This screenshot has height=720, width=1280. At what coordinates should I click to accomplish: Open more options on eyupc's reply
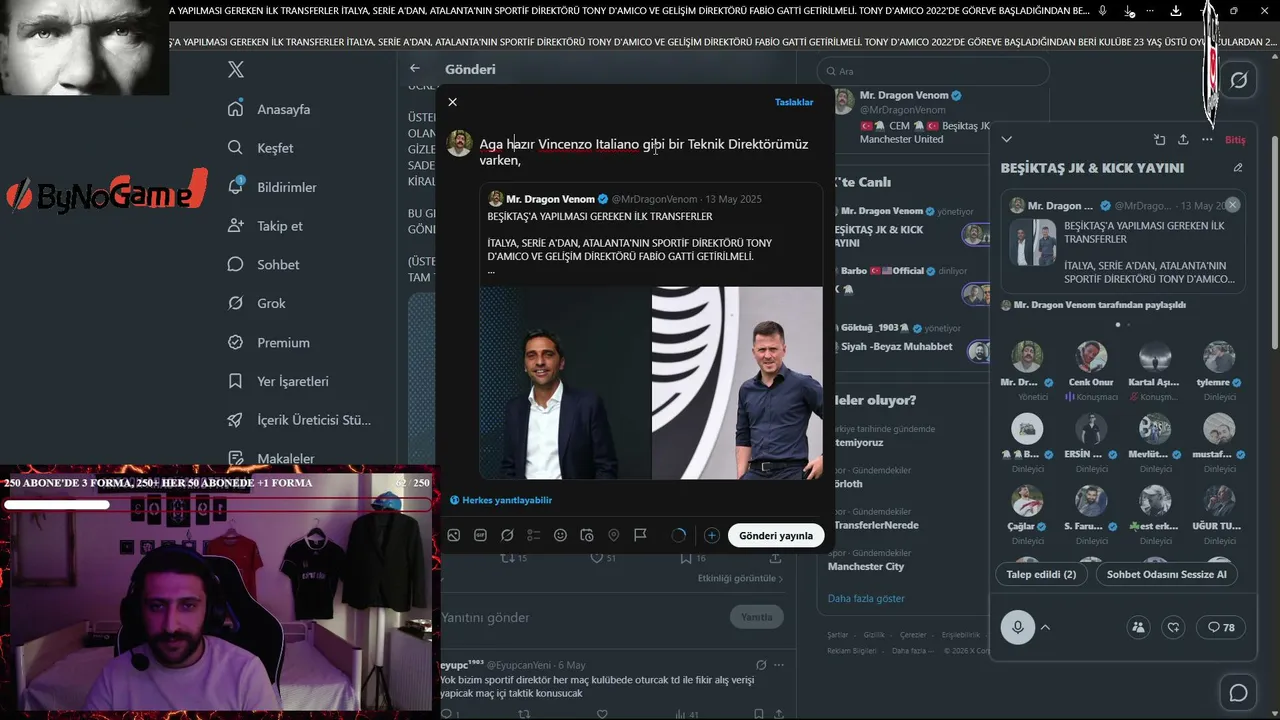pos(779,665)
